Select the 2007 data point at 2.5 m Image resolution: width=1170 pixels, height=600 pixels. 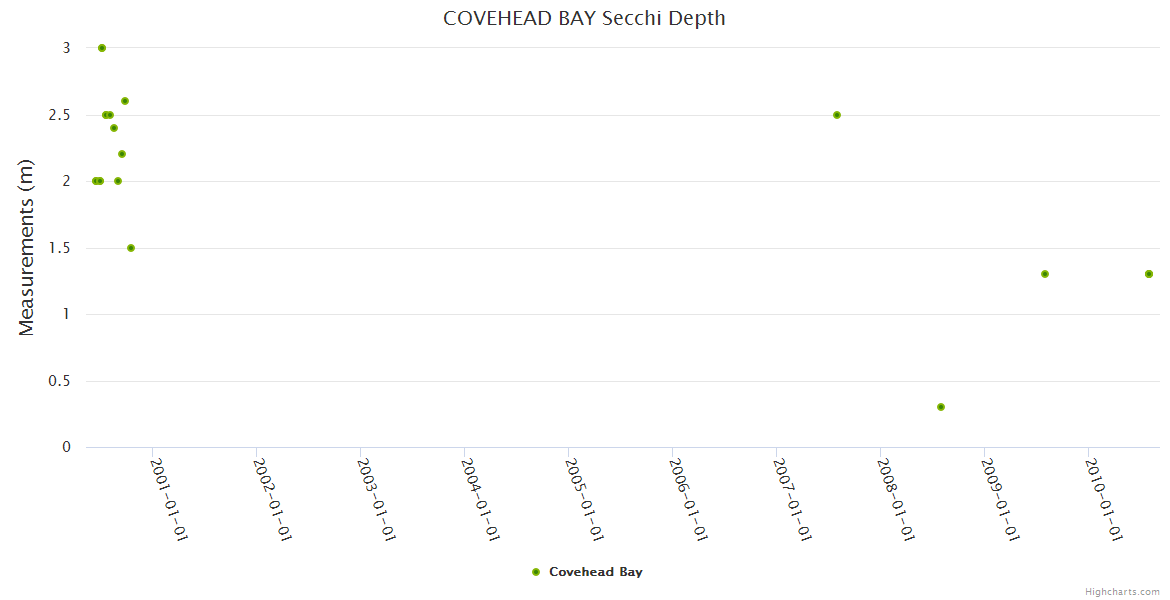click(x=837, y=115)
